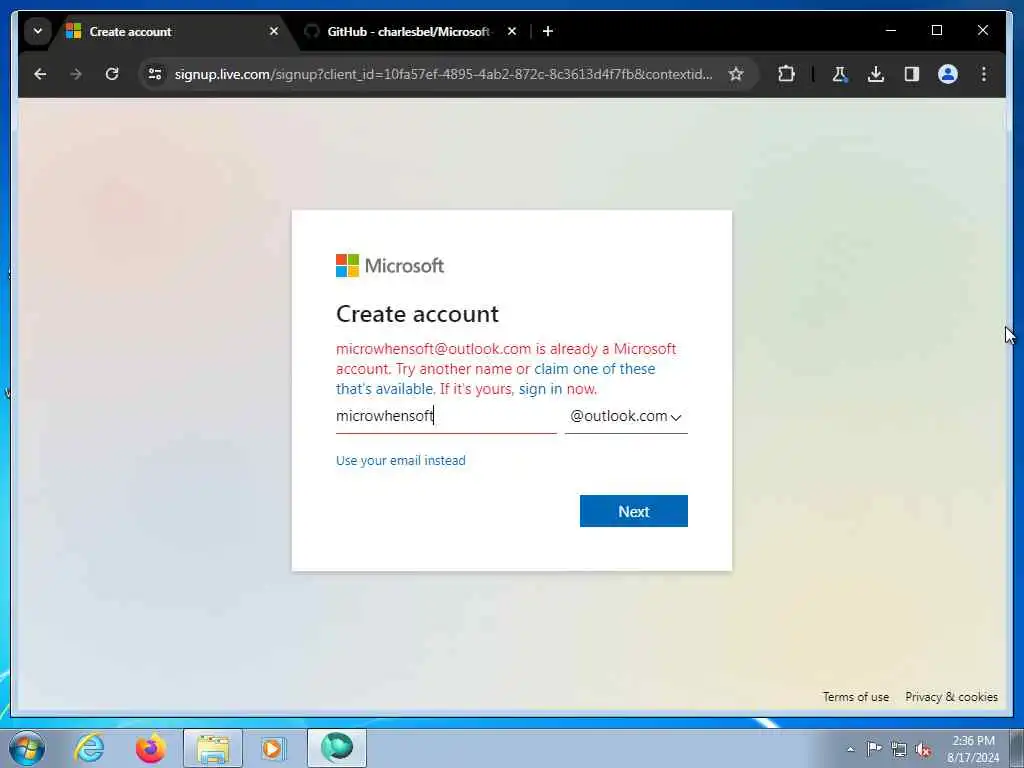
Task: Click the address bar URL
Action: click(443, 74)
